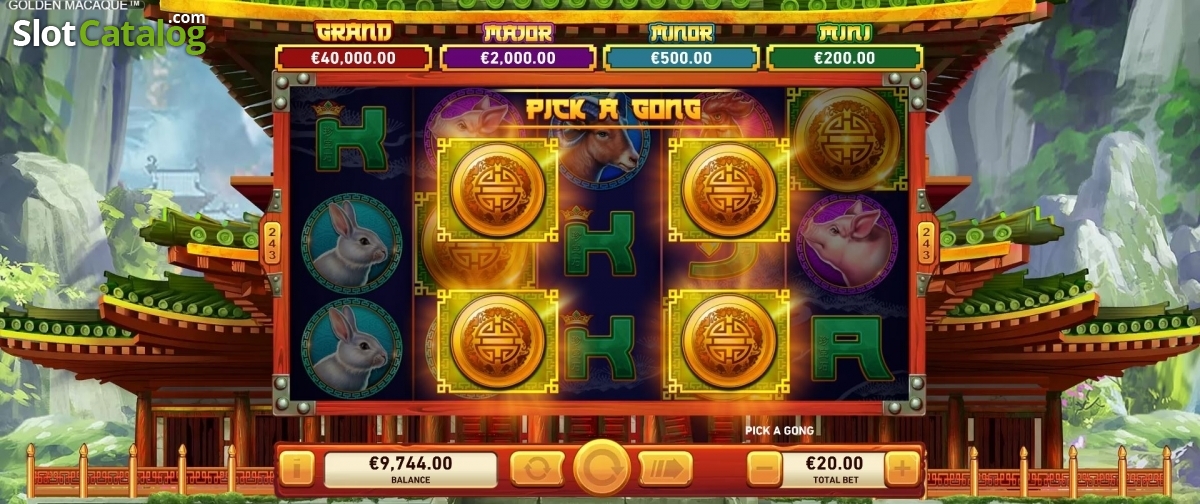Click the €9,744.00 balance field

(411, 468)
